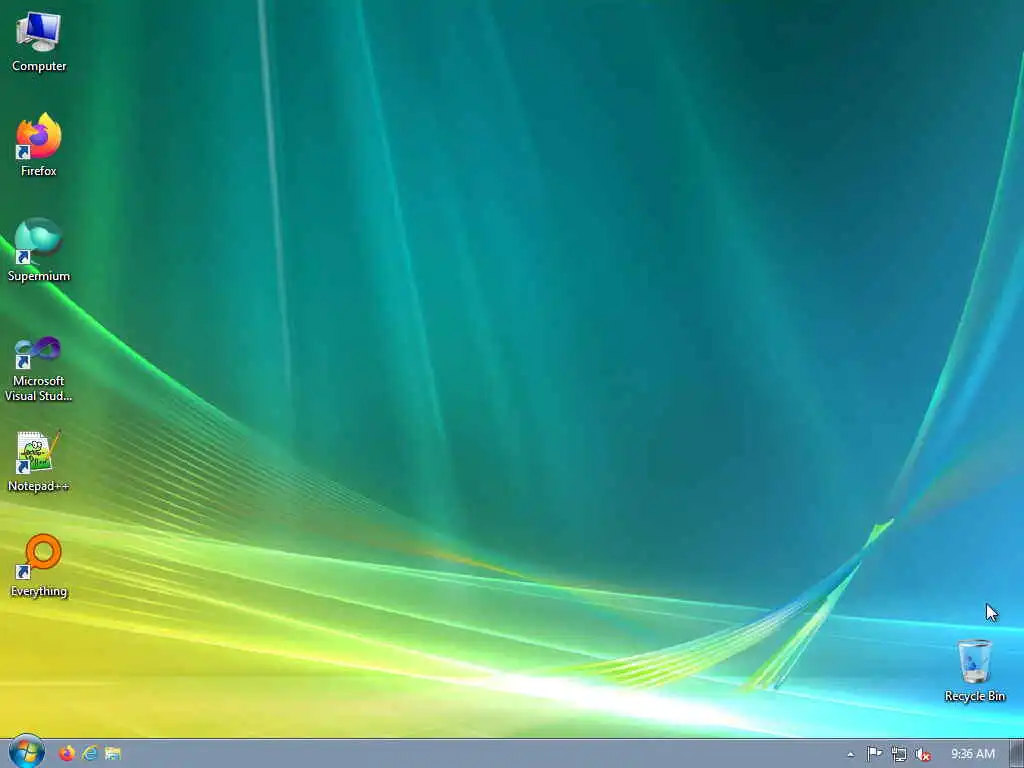1024x768 pixels.
Task: Select the Microsoft Visual Studio shortcut
Action: click(x=39, y=369)
